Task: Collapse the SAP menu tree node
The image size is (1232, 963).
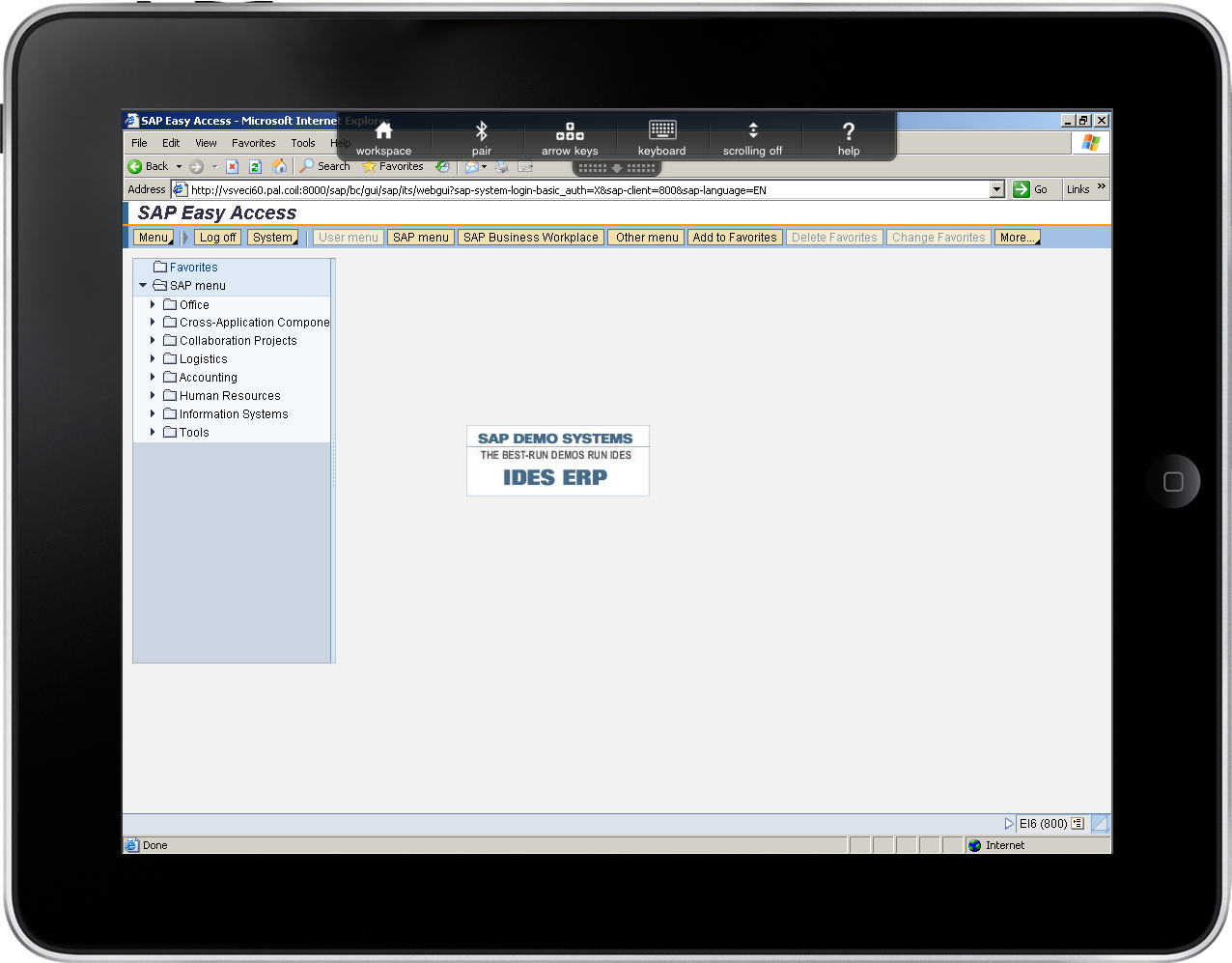Action: click(x=143, y=286)
